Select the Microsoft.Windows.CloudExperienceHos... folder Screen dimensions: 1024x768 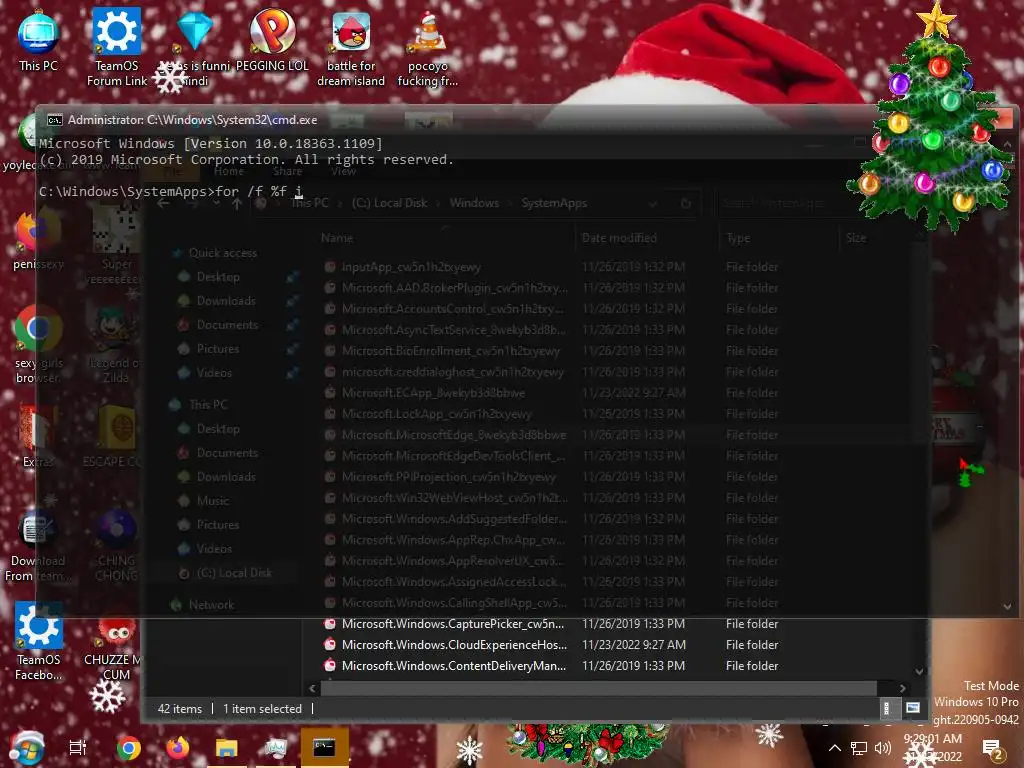click(455, 645)
